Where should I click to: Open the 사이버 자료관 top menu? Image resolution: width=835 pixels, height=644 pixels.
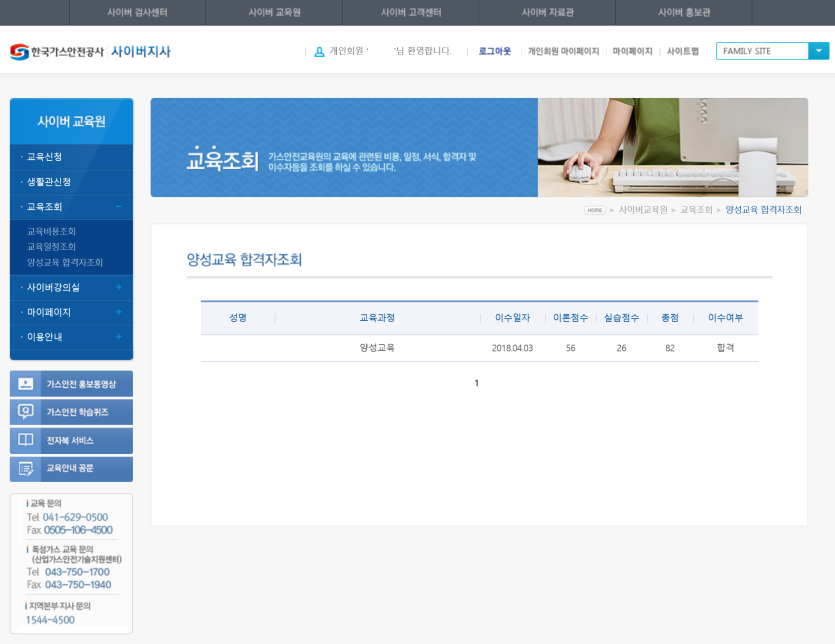pyautogui.click(x=547, y=12)
